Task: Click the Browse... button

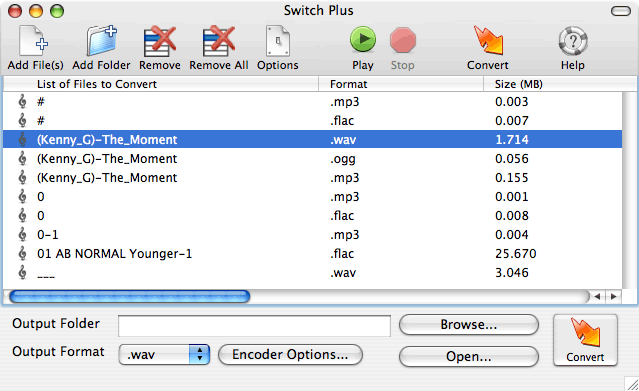Action: tap(469, 325)
